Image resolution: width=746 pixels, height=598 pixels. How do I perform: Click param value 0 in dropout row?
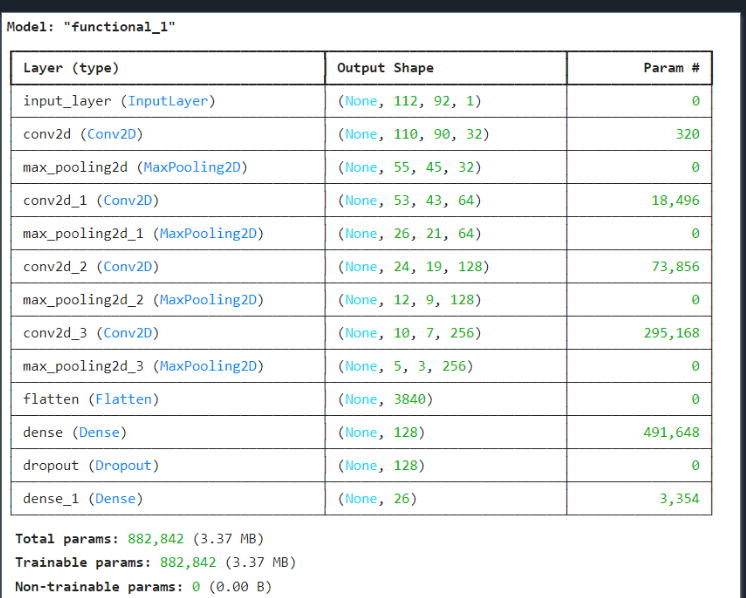(x=696, y=465)
